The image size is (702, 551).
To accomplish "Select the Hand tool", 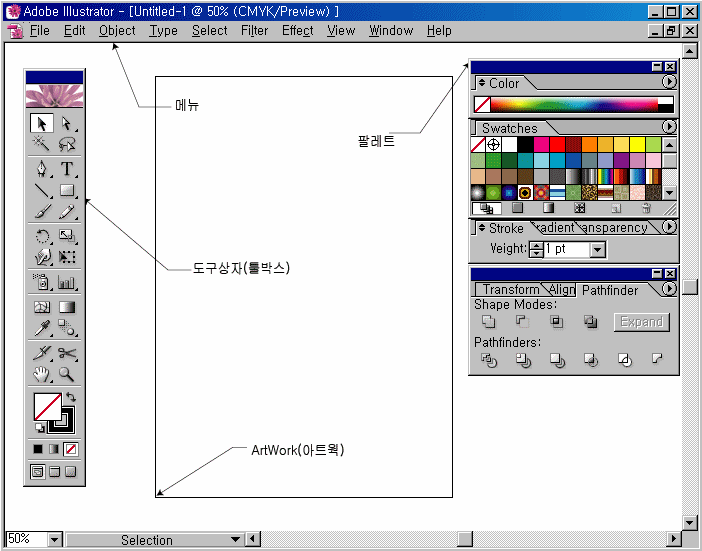I will click(x=42, y=374).
